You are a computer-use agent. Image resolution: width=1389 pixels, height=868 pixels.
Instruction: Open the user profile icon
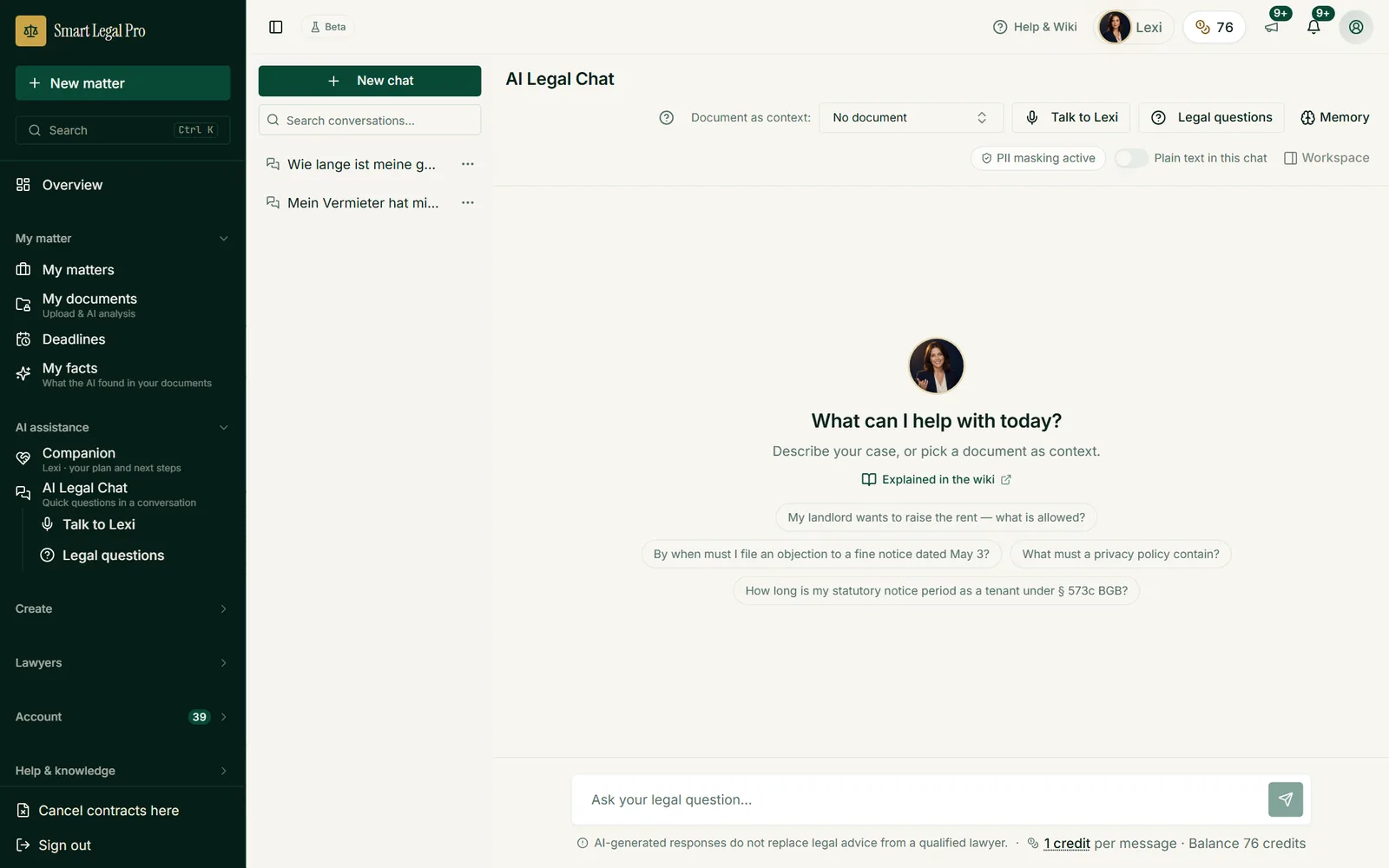(x=1356, y=27)
